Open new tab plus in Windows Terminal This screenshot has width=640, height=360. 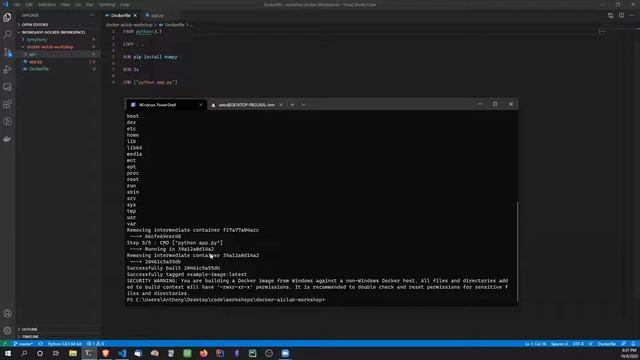(x=292, y=104)
